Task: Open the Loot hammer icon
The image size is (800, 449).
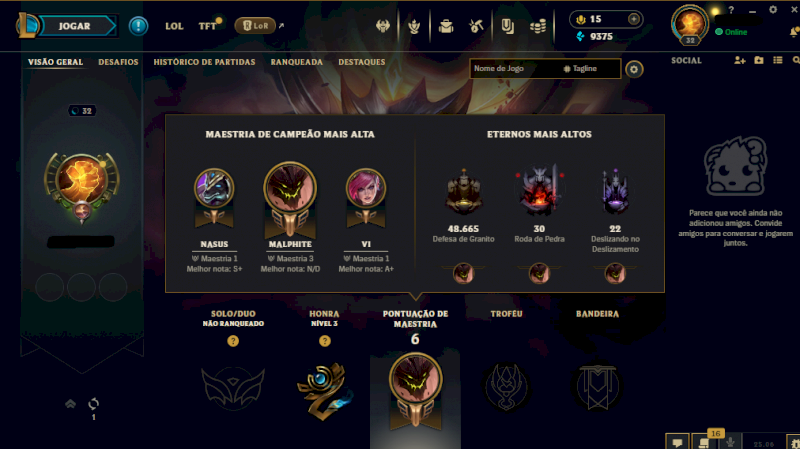Action: (x=476, y=26)
